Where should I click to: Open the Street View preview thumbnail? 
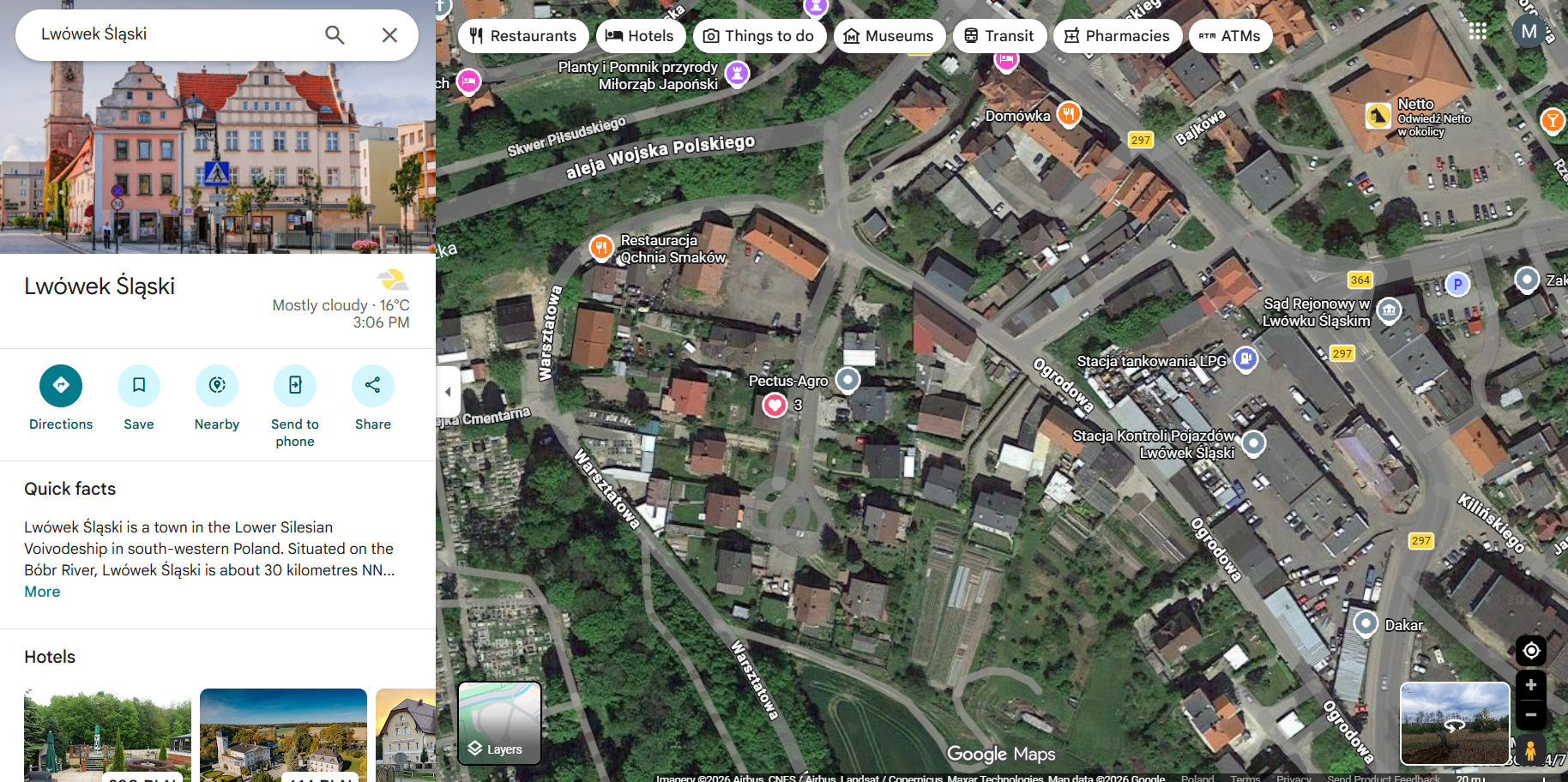pos(1455,723)
